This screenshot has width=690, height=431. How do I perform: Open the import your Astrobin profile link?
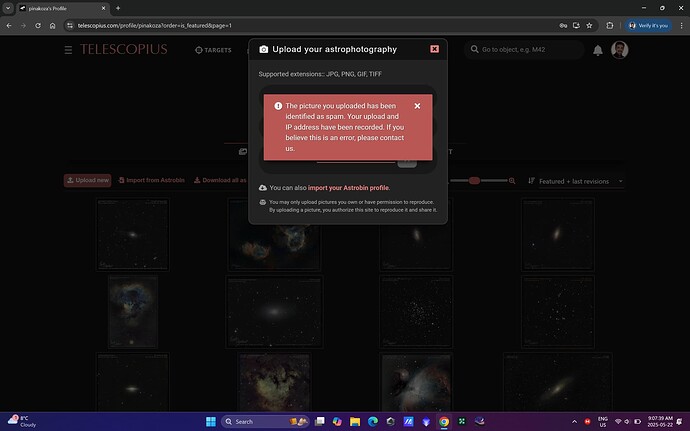pos(349,188)
